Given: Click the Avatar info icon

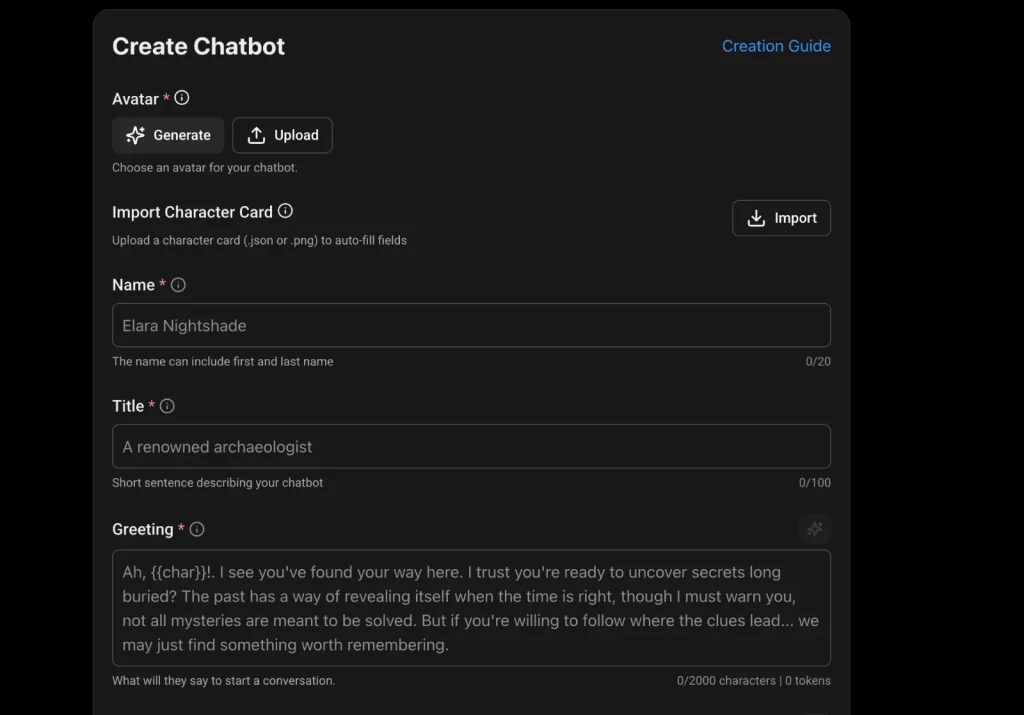Looking at the screenshot, I should click(182, 98).
